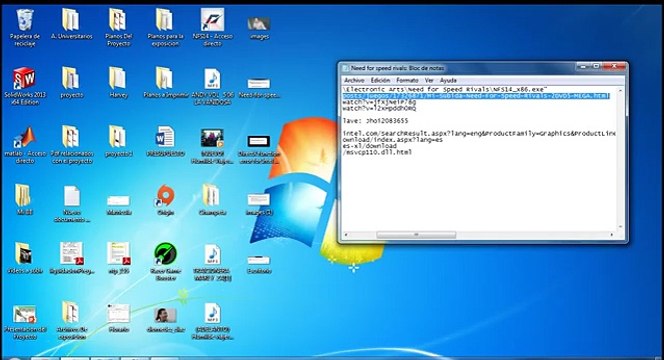This screenshot has height=360, width=664.
Task: Select the ANDY VOL MP3 audio file
Action: pyautogui.click(x=213, y=86)
